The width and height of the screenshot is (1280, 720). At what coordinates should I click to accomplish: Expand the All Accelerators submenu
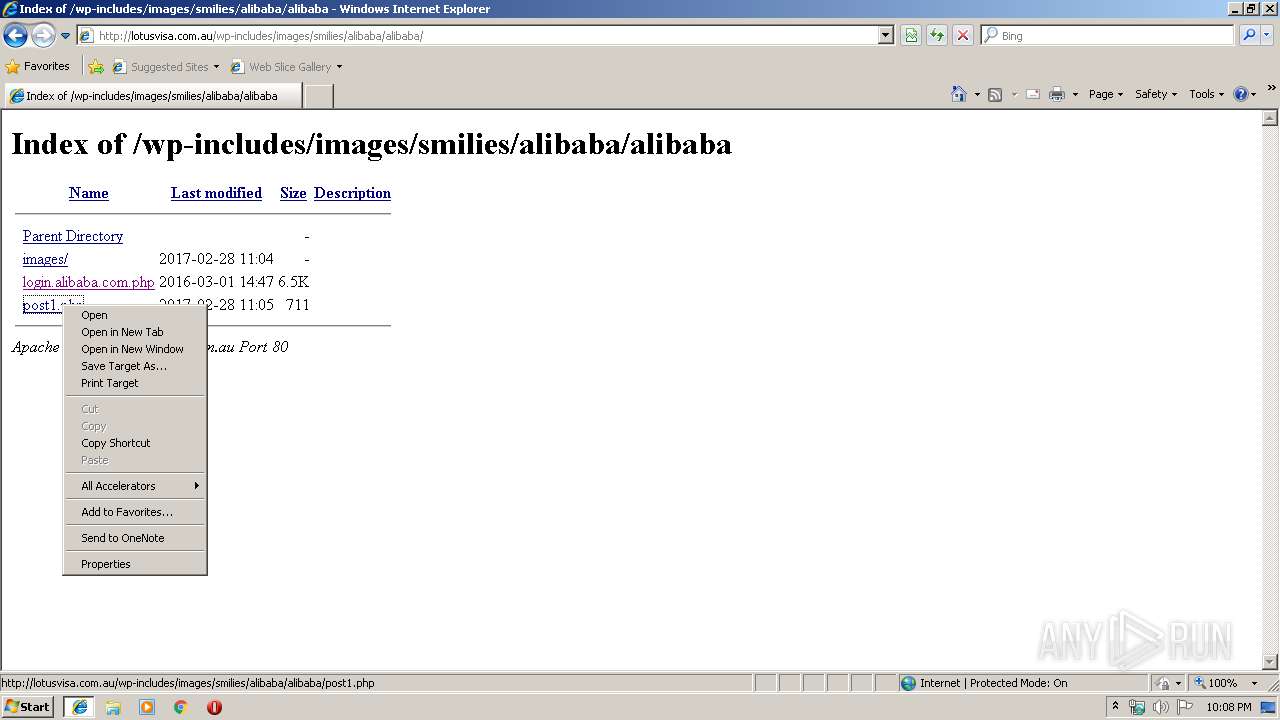(x=135, y=486)
